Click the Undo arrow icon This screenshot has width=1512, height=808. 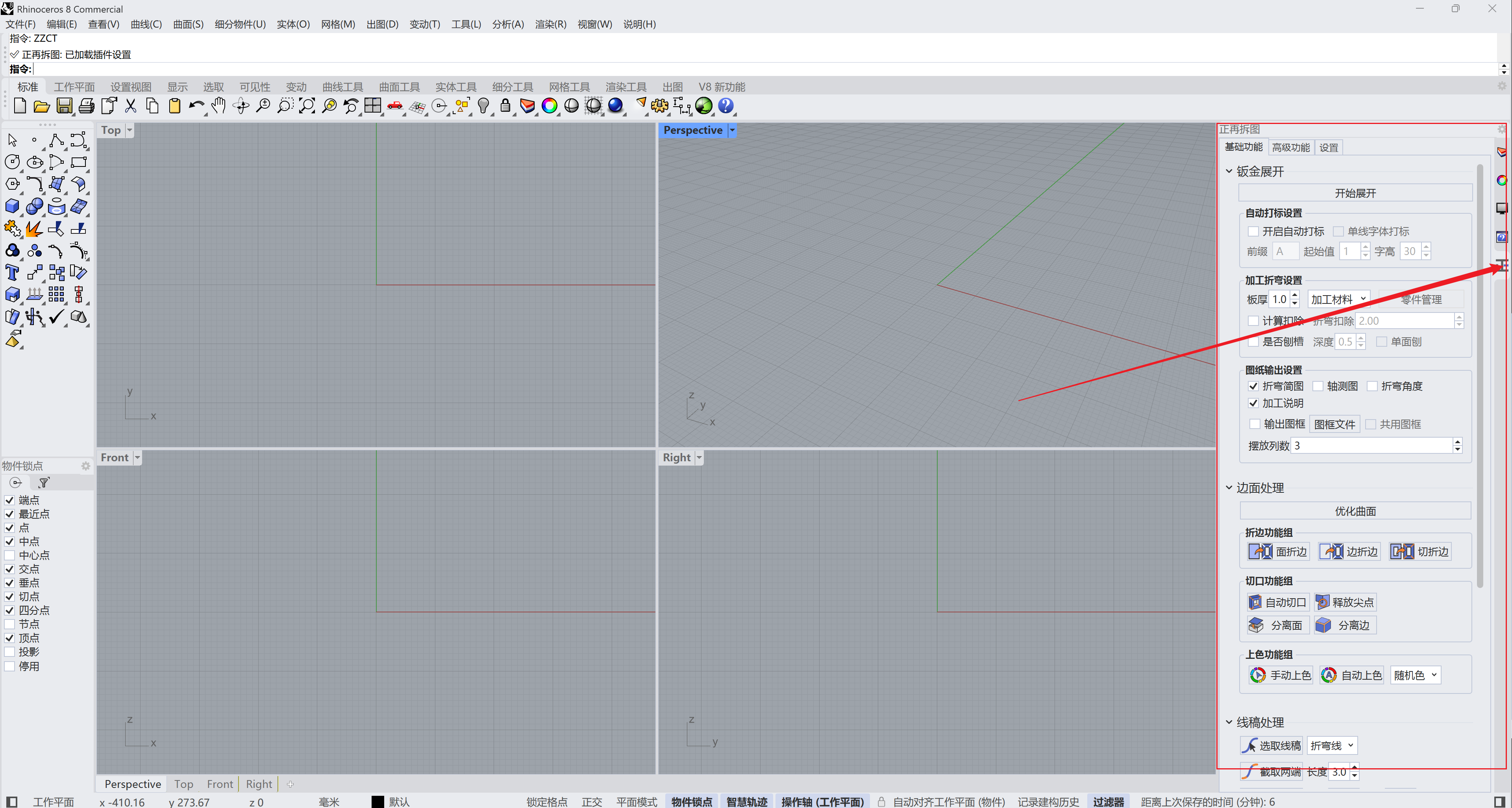click(x=196, y=106)
